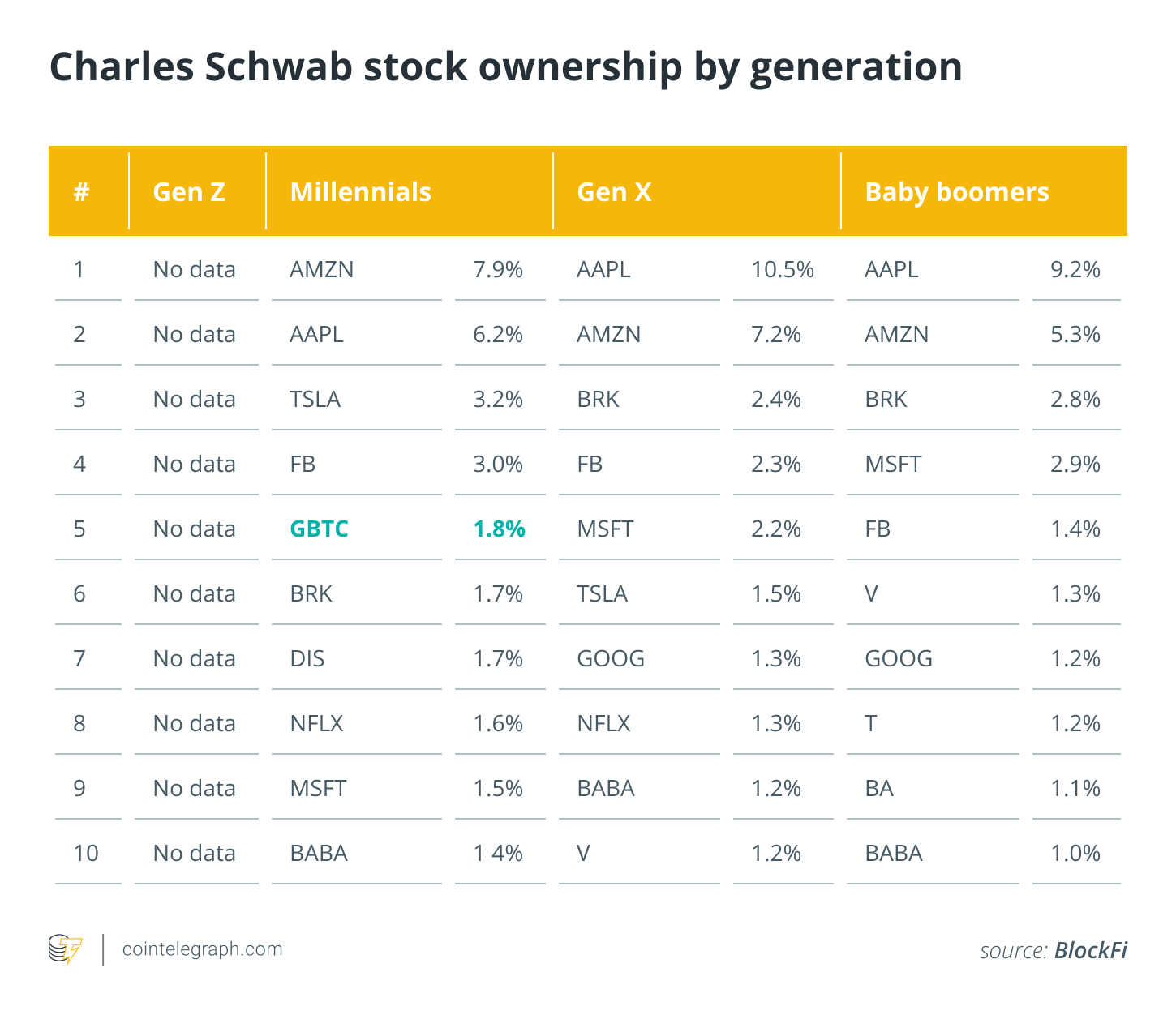Click the Gen X column header
Viewport: 1176px width, 1015px height.
pyautogui.click(x=614, y=191)
